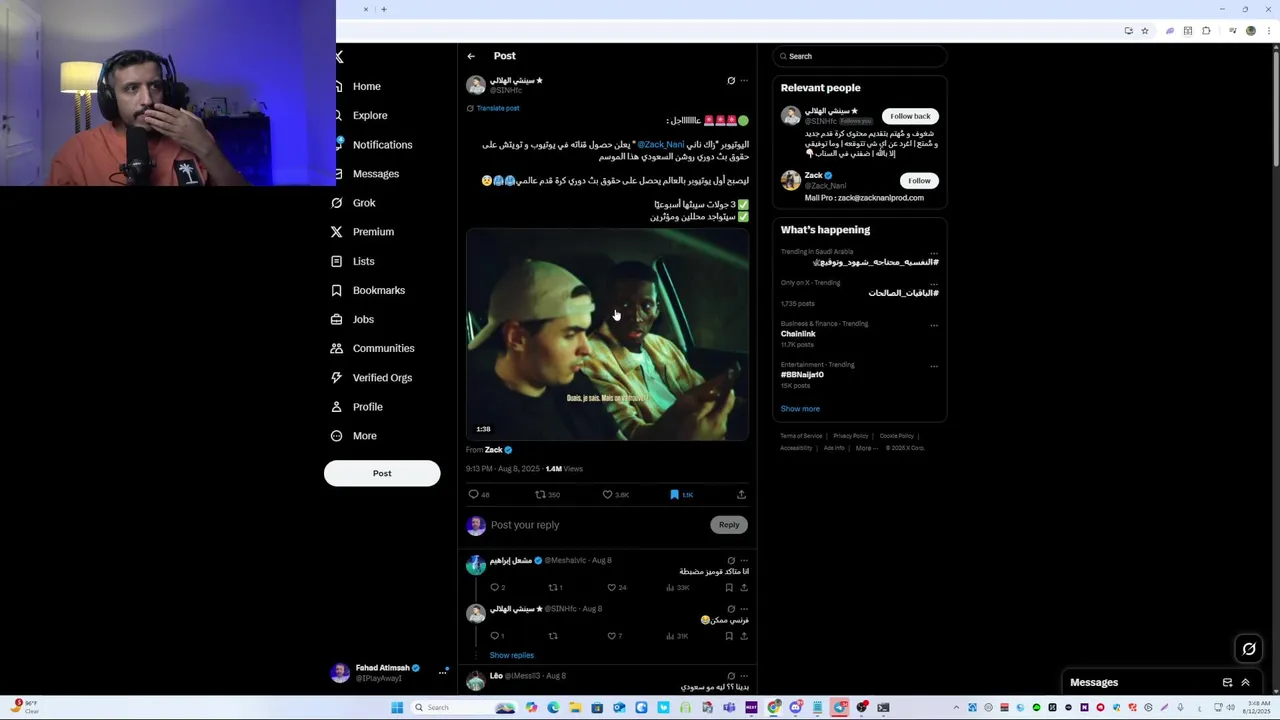Click new message icon in Messages drawer
The width and height of the screenshot is (1280, 720).
click(x=1227, y=683)
